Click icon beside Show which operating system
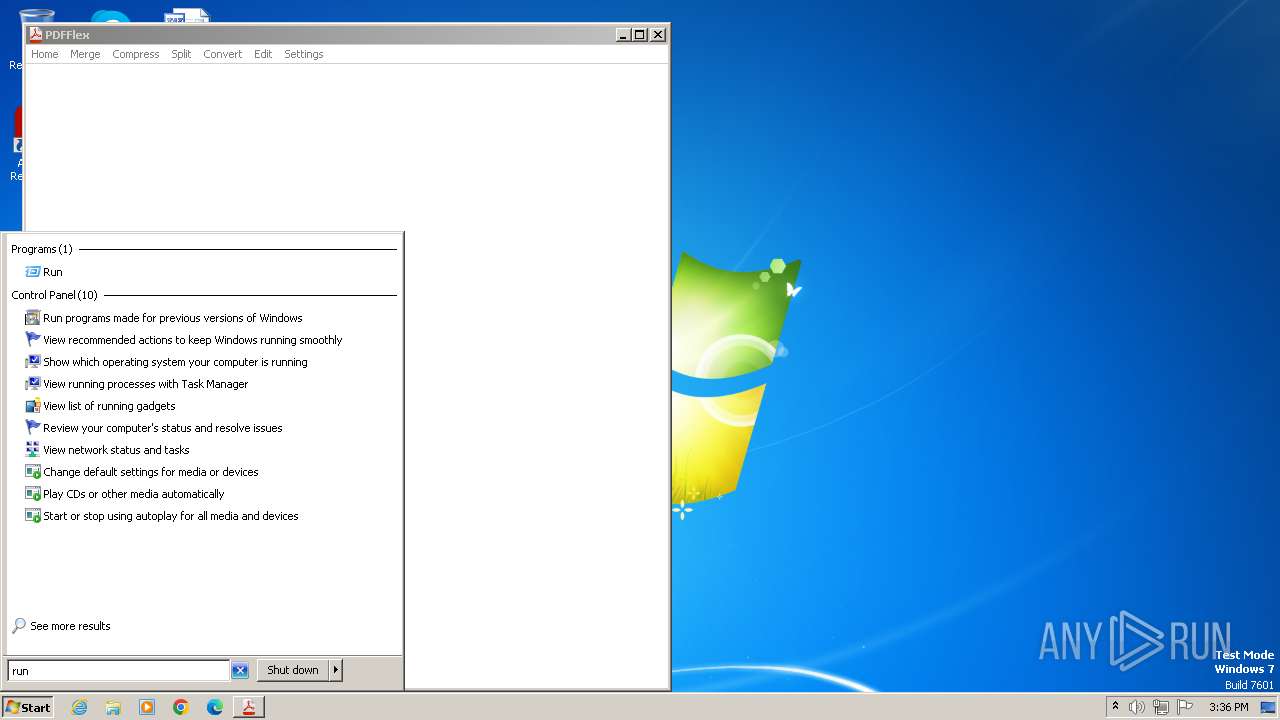 (x=32, y=362)
